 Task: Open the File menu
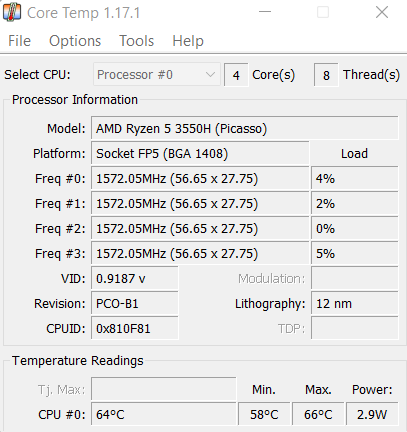point(19,41)
